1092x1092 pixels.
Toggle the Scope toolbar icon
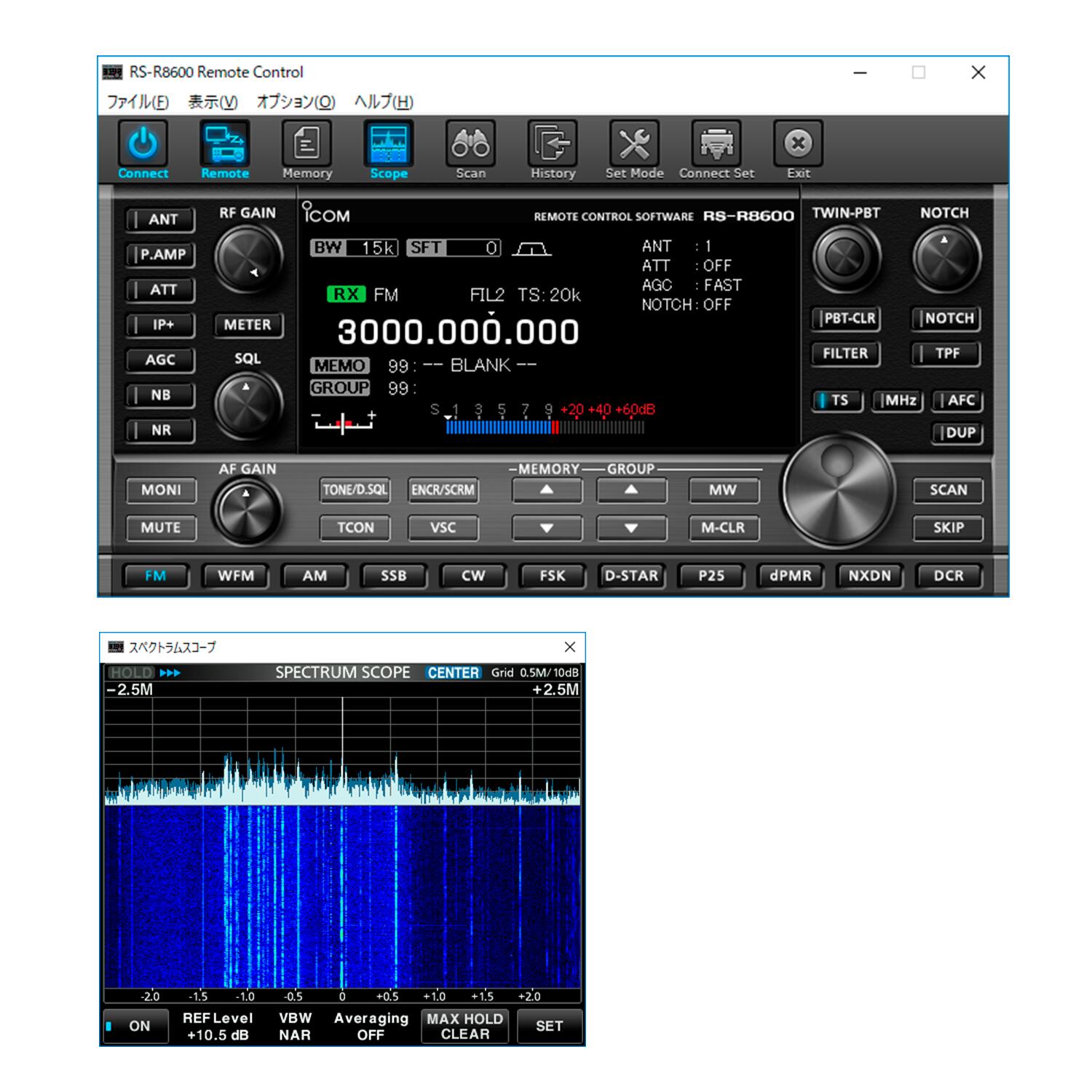(389, 145)
